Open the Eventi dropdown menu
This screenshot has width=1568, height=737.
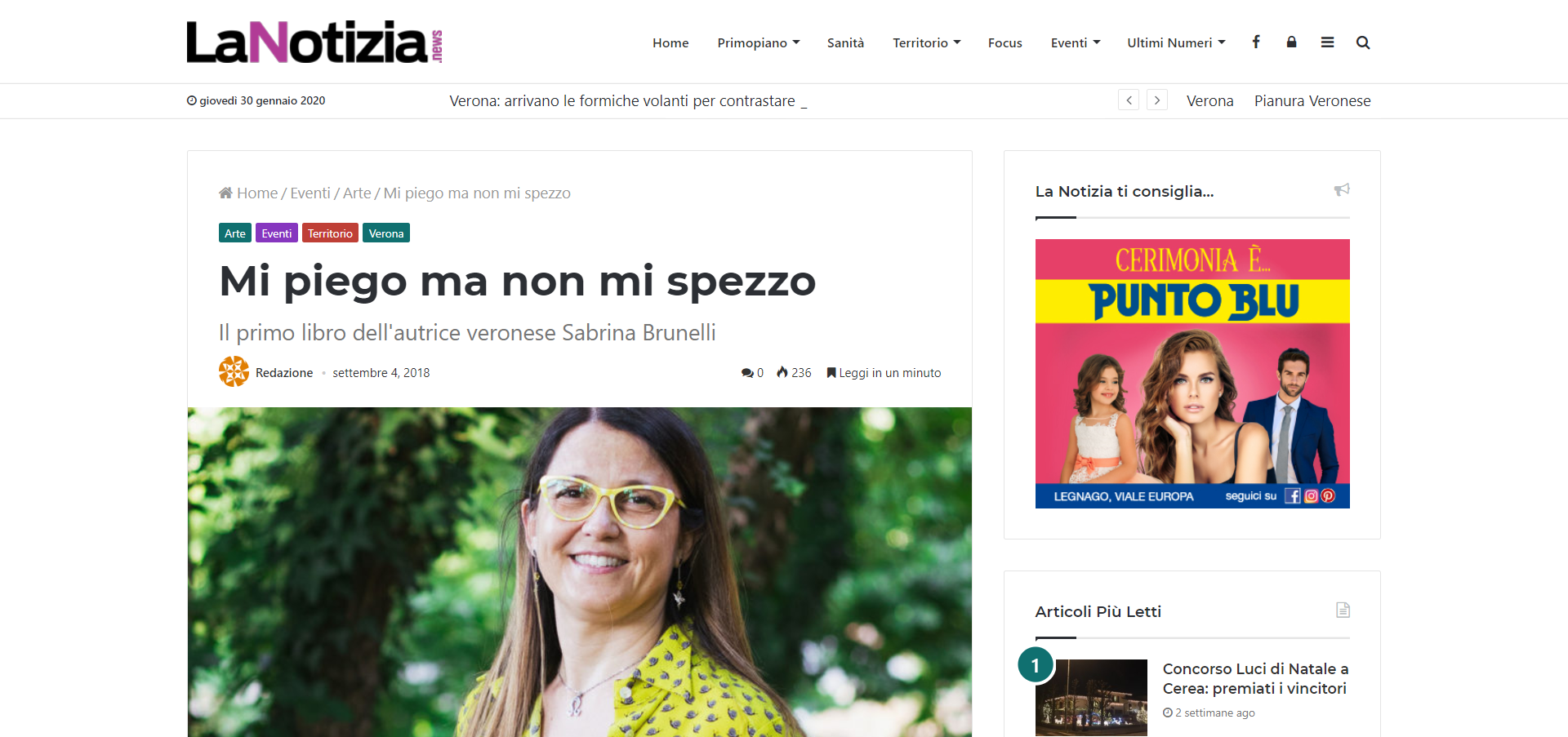(1076, 42)
